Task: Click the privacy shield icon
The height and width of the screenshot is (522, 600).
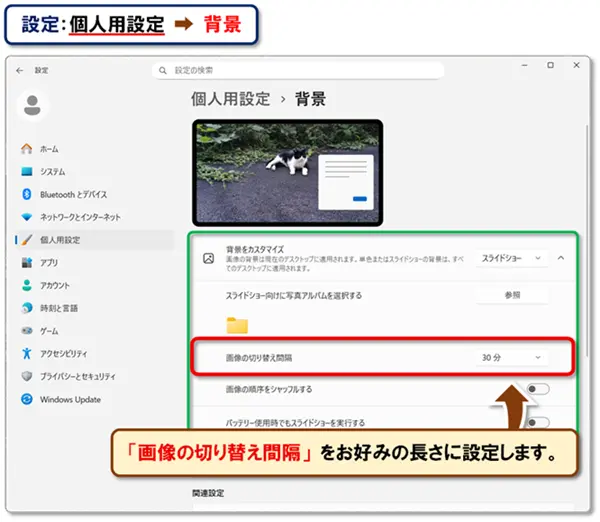Action: 26,376
